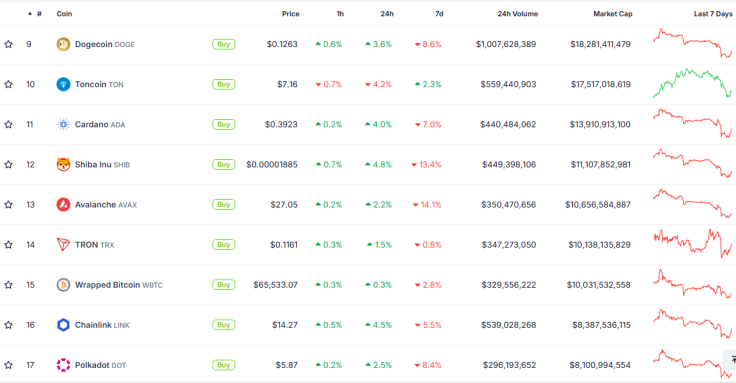Click the Cardano logo icon
This screenshot has width=736, height=383.
point(63,124)
